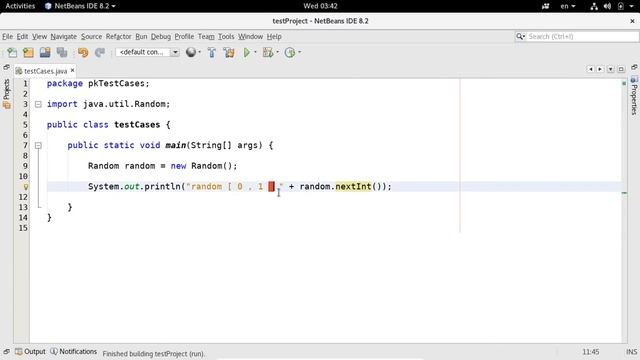Expand the dropdown arrow beside the globe icon

coord(200,52)
